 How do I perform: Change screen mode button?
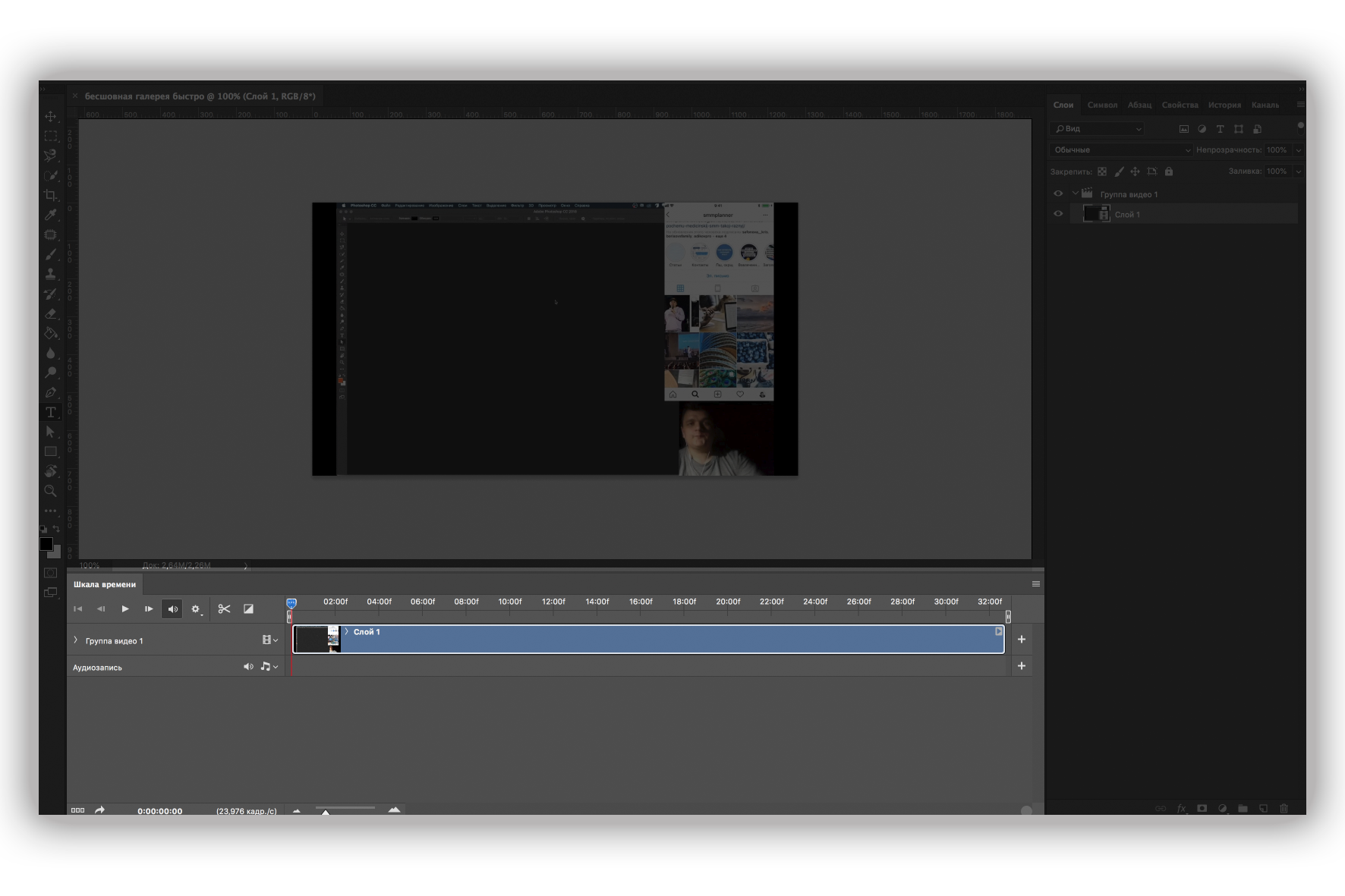(51, 593)
